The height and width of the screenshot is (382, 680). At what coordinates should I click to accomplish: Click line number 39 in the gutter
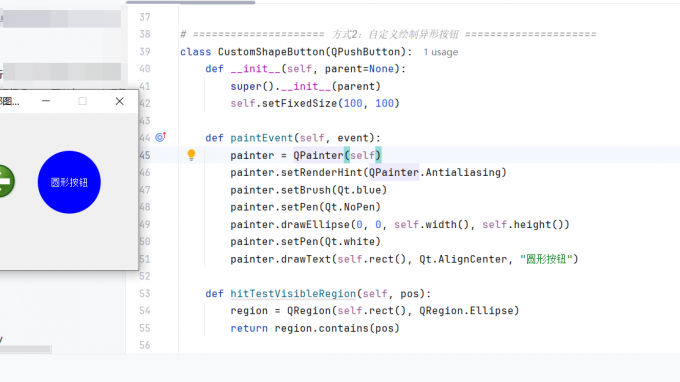[x=145, y=52]
